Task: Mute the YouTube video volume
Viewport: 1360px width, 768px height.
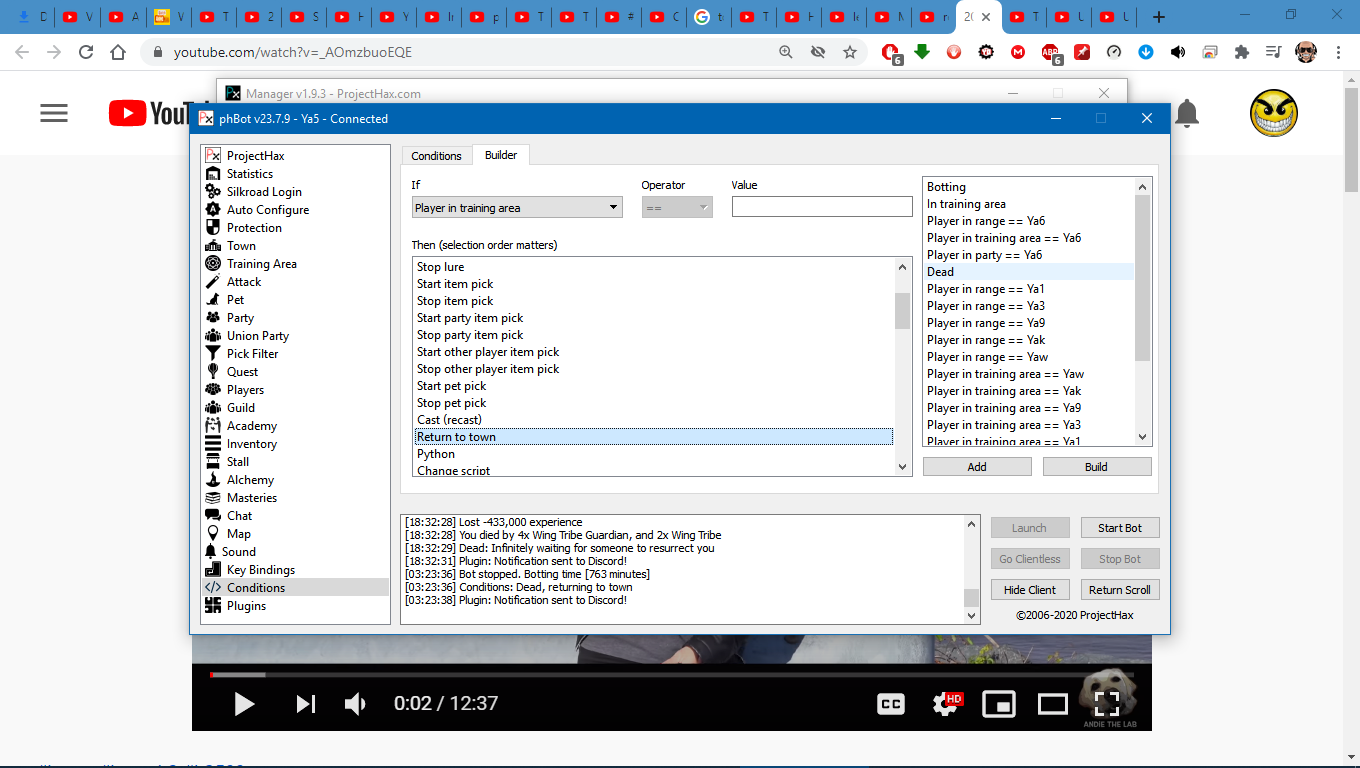Action: point(355,704)
